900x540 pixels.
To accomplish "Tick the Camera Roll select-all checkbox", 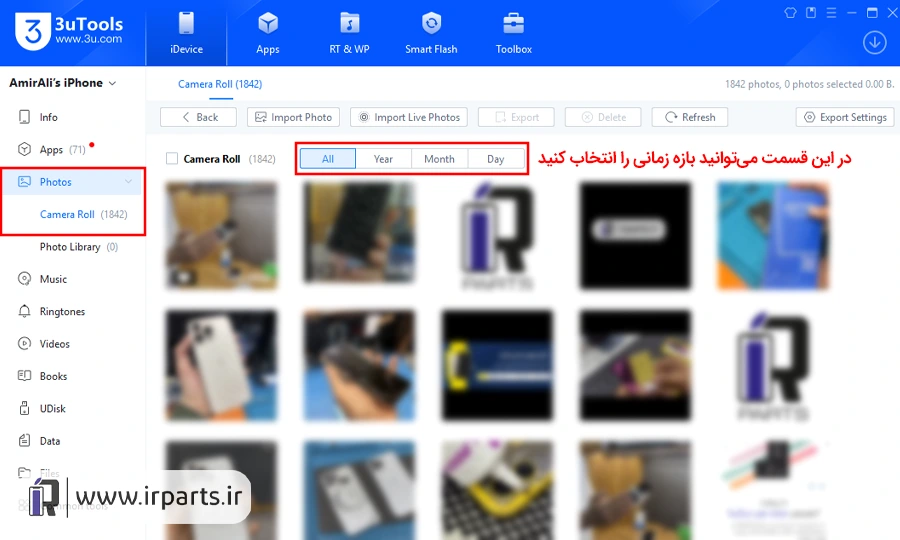I will (172, 158).
